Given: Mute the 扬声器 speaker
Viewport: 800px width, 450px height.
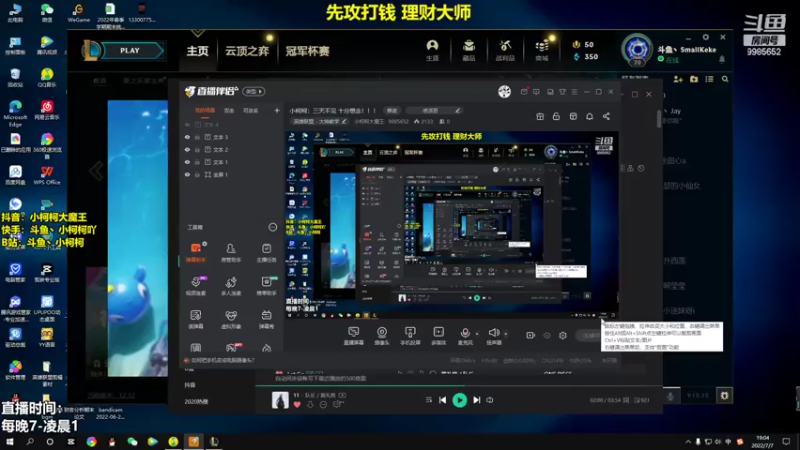Looking at the screenshot, I should 493,336.
